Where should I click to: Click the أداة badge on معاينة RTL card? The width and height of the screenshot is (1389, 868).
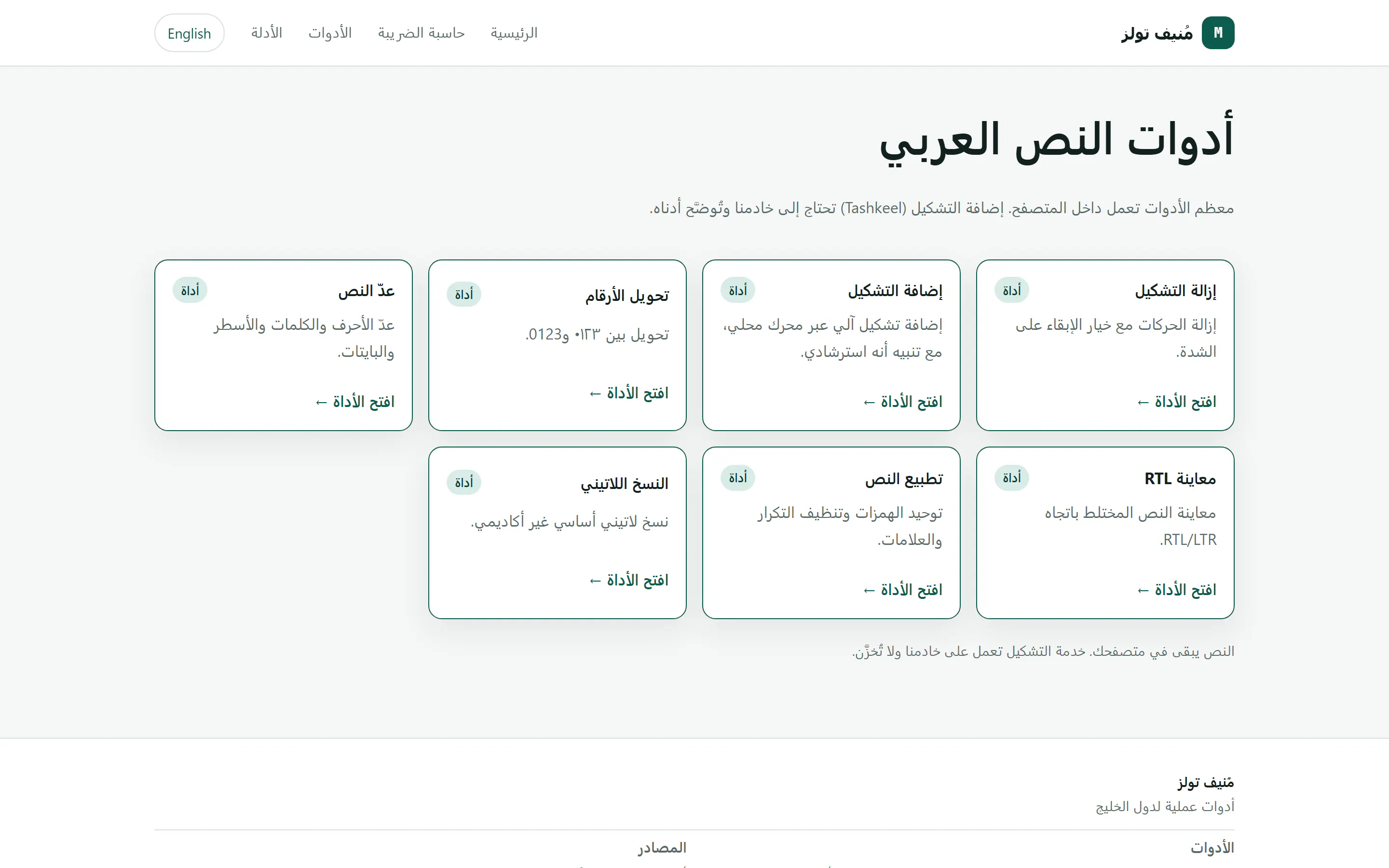[1012, 477]
